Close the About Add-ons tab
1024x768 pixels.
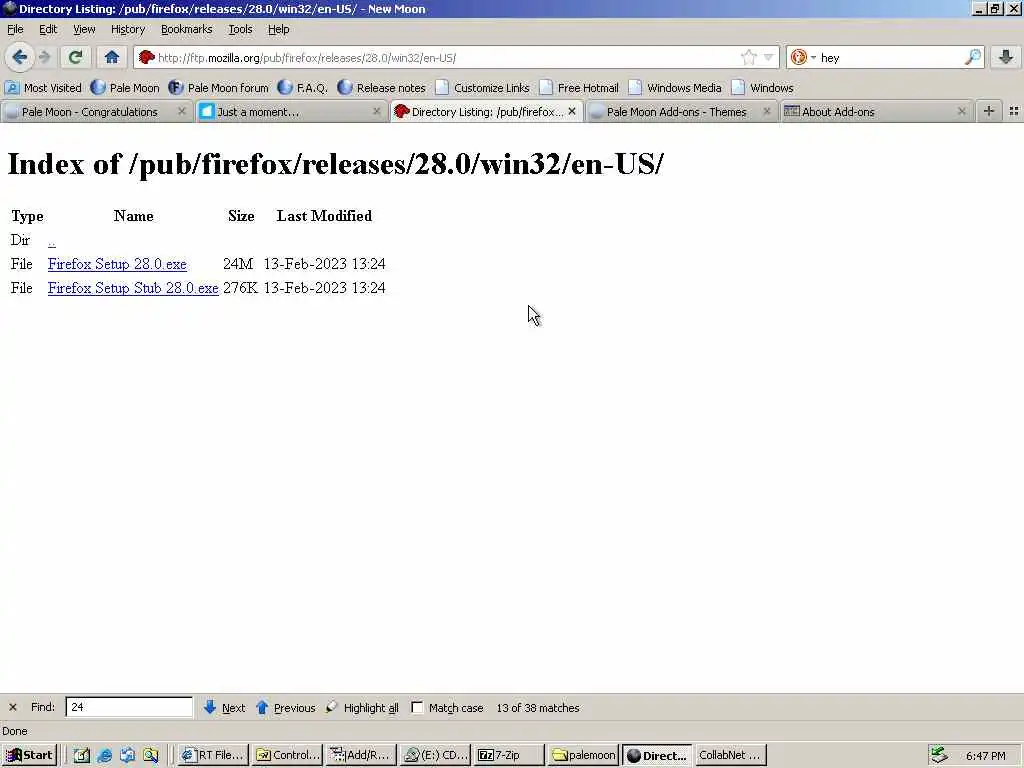tap(961, 112)
